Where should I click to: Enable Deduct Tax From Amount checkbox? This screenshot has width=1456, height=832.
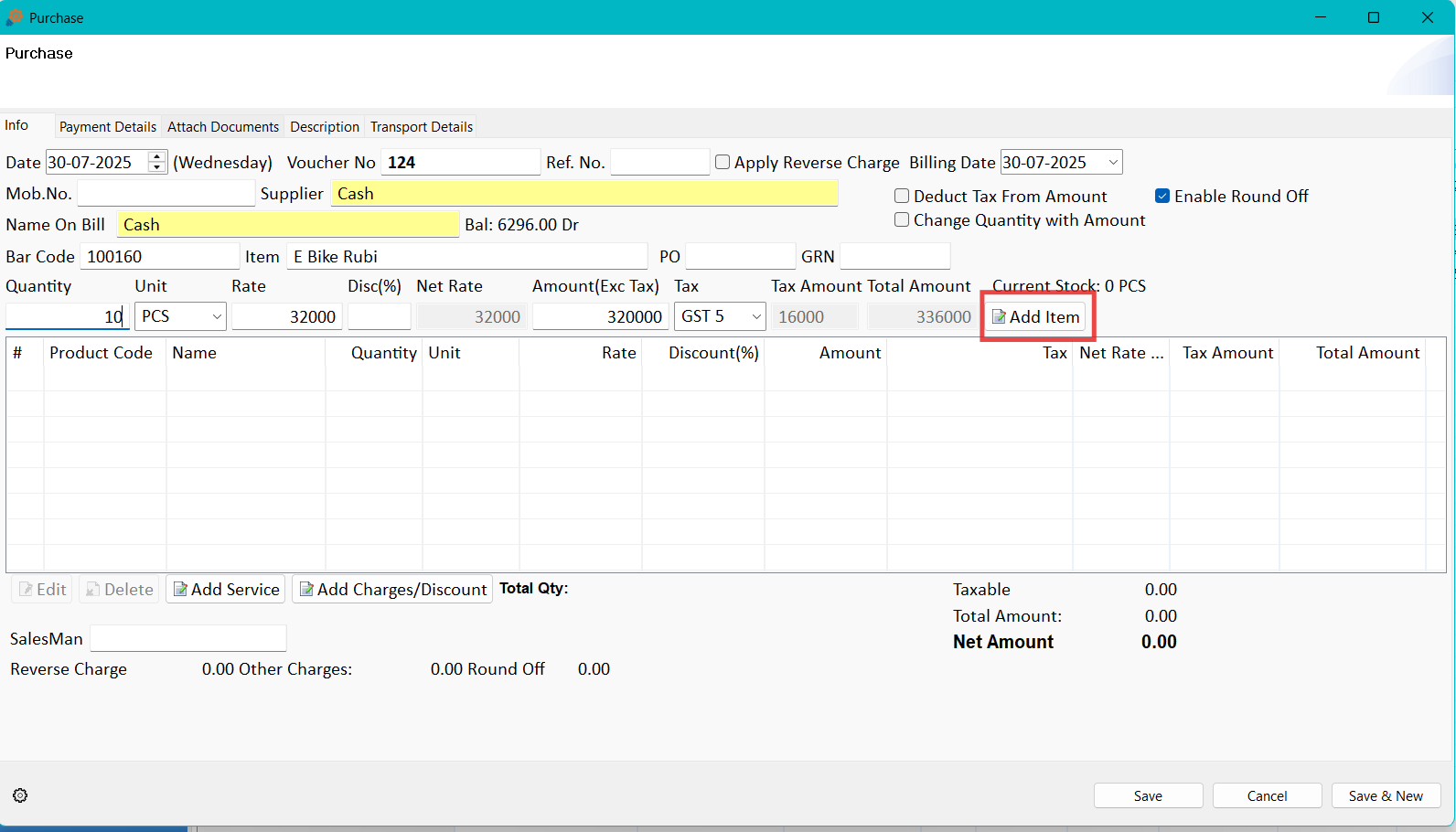pyautogui.click(x=902, y=196)
